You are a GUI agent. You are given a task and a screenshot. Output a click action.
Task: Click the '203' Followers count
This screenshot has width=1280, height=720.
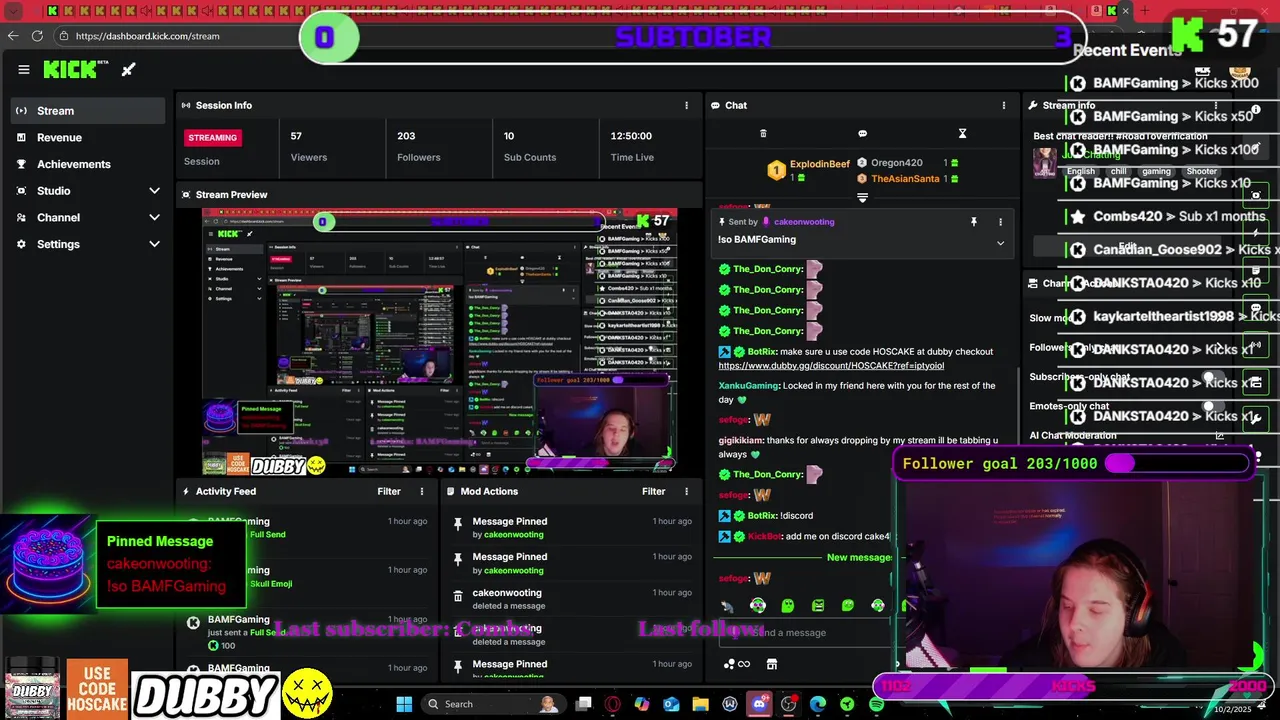(406, 136)
